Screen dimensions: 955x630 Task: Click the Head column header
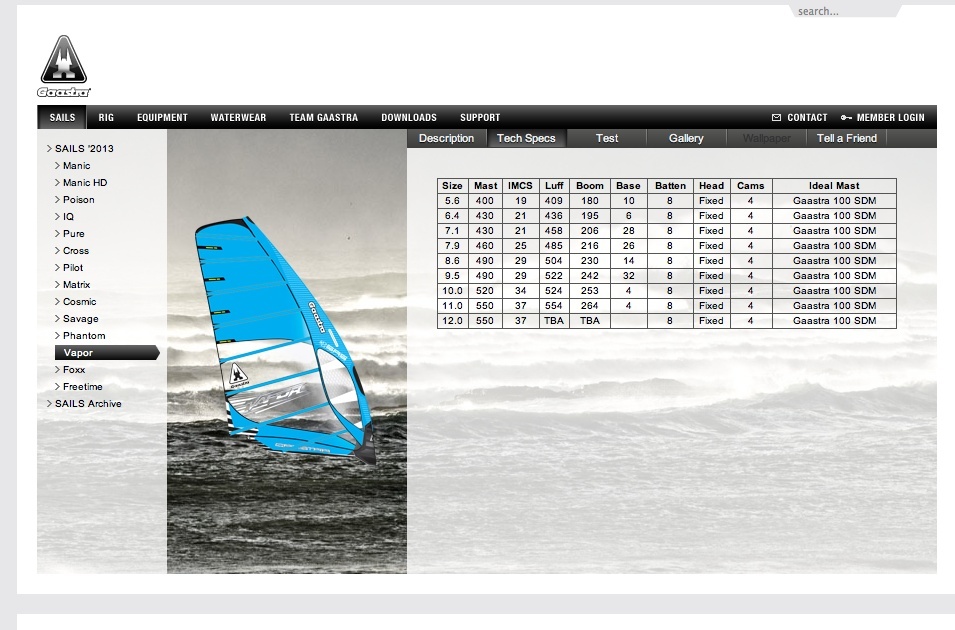711,186
